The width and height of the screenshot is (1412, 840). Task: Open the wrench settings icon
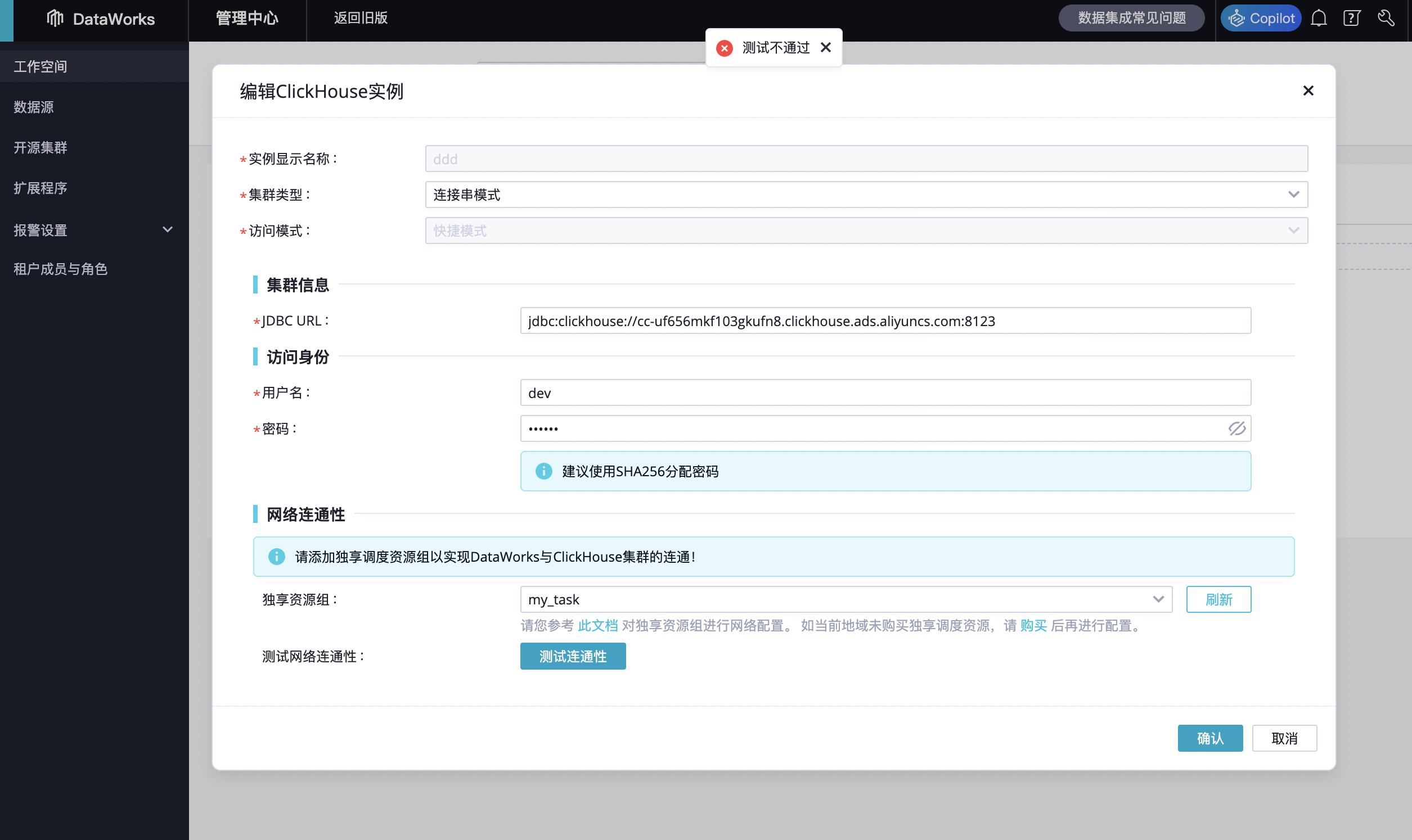[x=1386, y=18]
